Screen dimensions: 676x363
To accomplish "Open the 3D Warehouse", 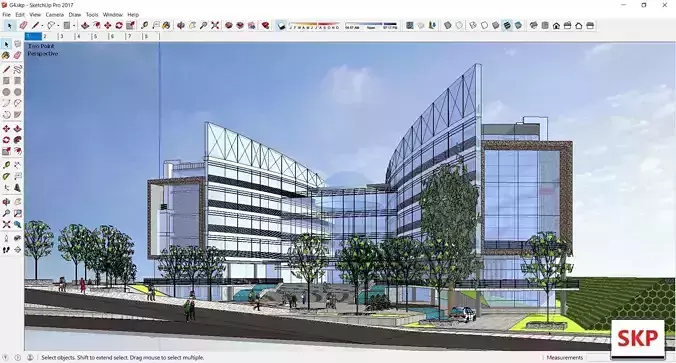I will pyautogui.click(x=229, y=25).
